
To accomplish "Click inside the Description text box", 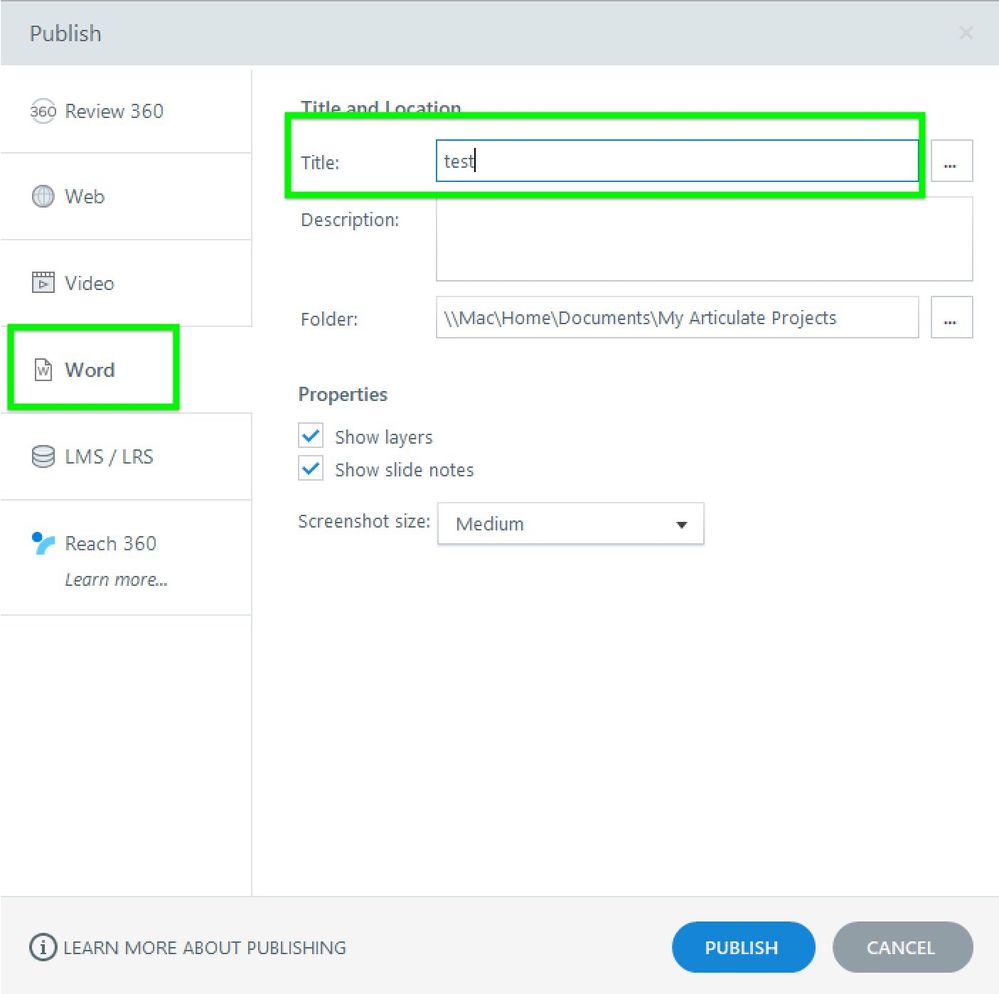I will point(703,239).
